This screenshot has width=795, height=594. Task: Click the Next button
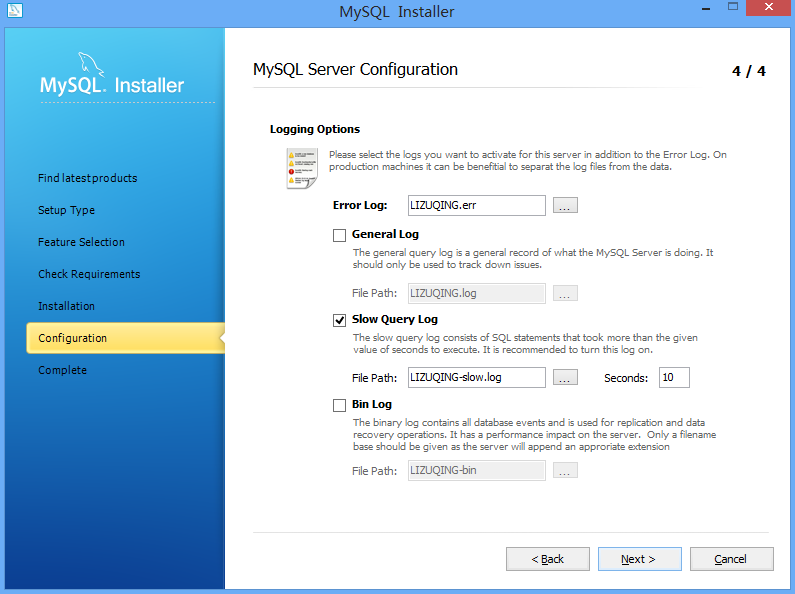[x=639, y=559]
